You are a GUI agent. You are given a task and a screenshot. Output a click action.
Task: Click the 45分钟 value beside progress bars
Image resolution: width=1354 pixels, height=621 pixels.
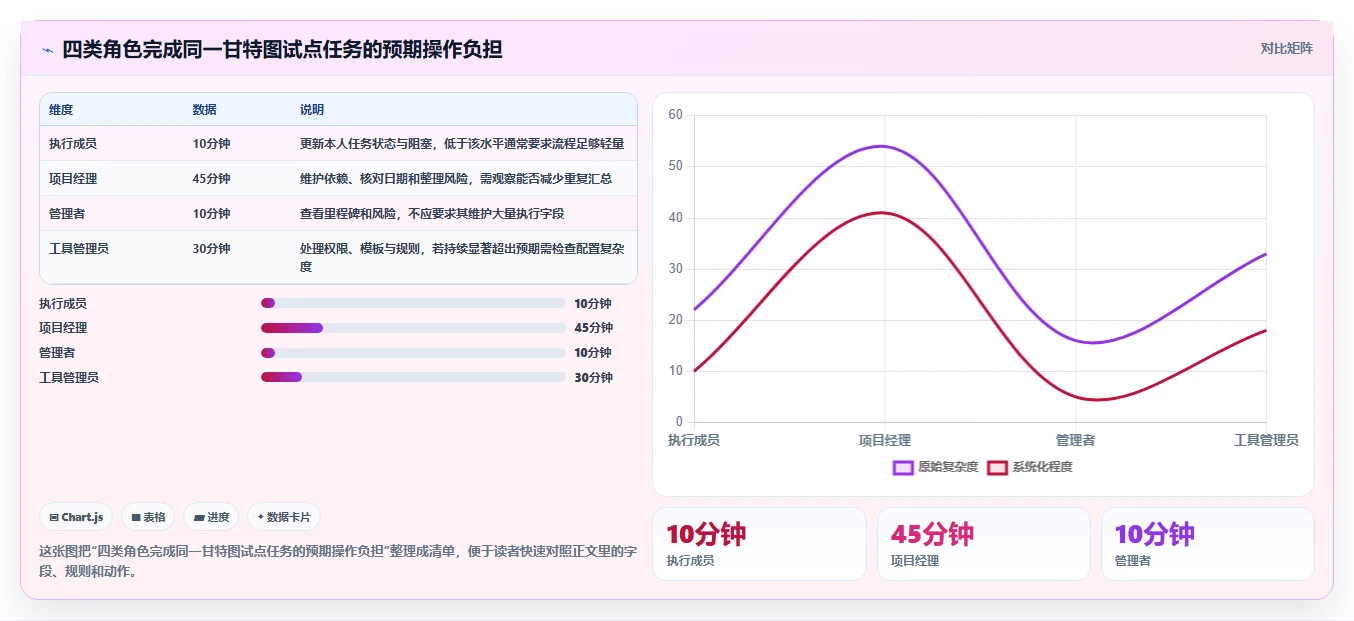click(594, 328)
